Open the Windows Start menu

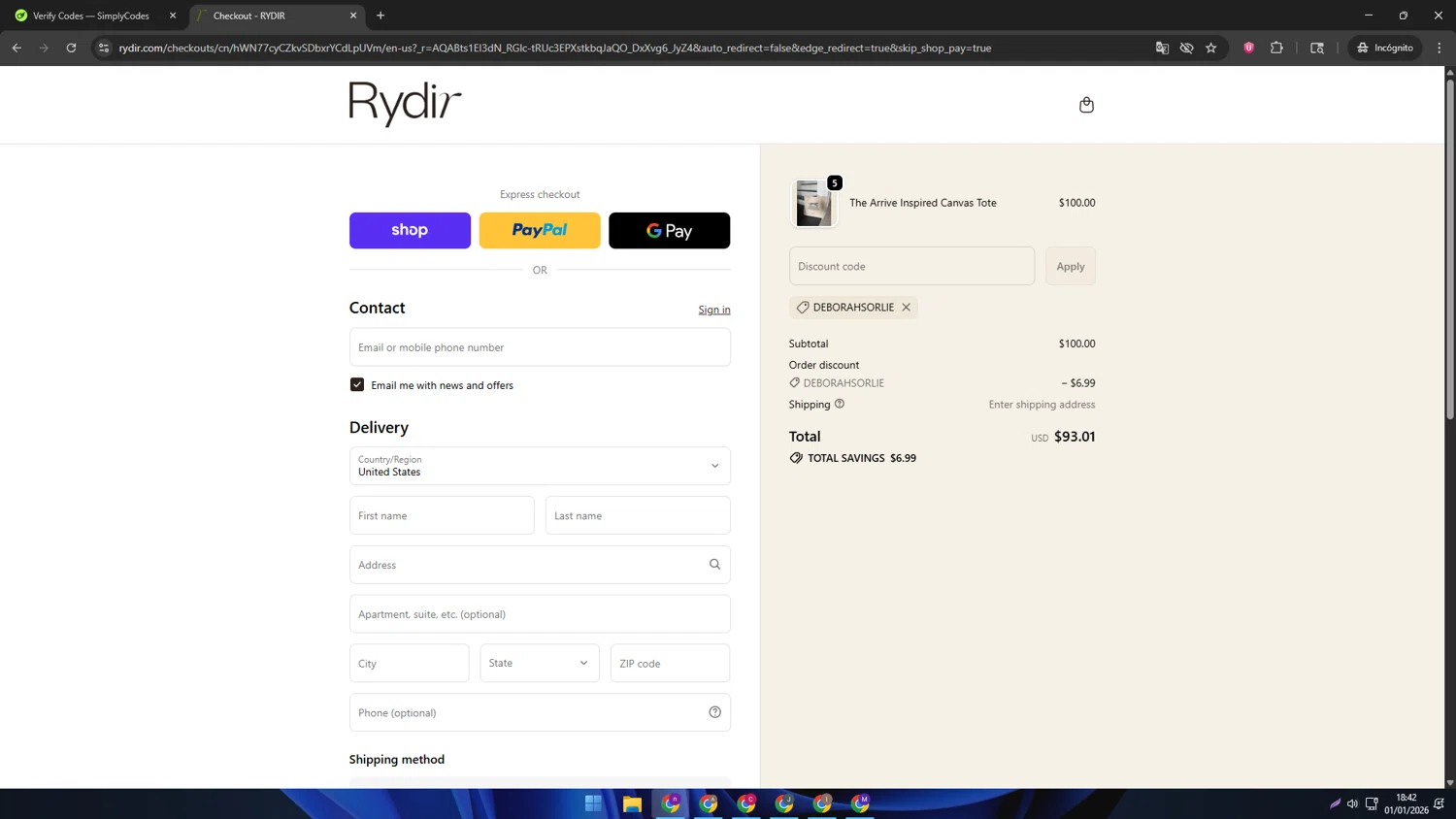click(593, 803)
